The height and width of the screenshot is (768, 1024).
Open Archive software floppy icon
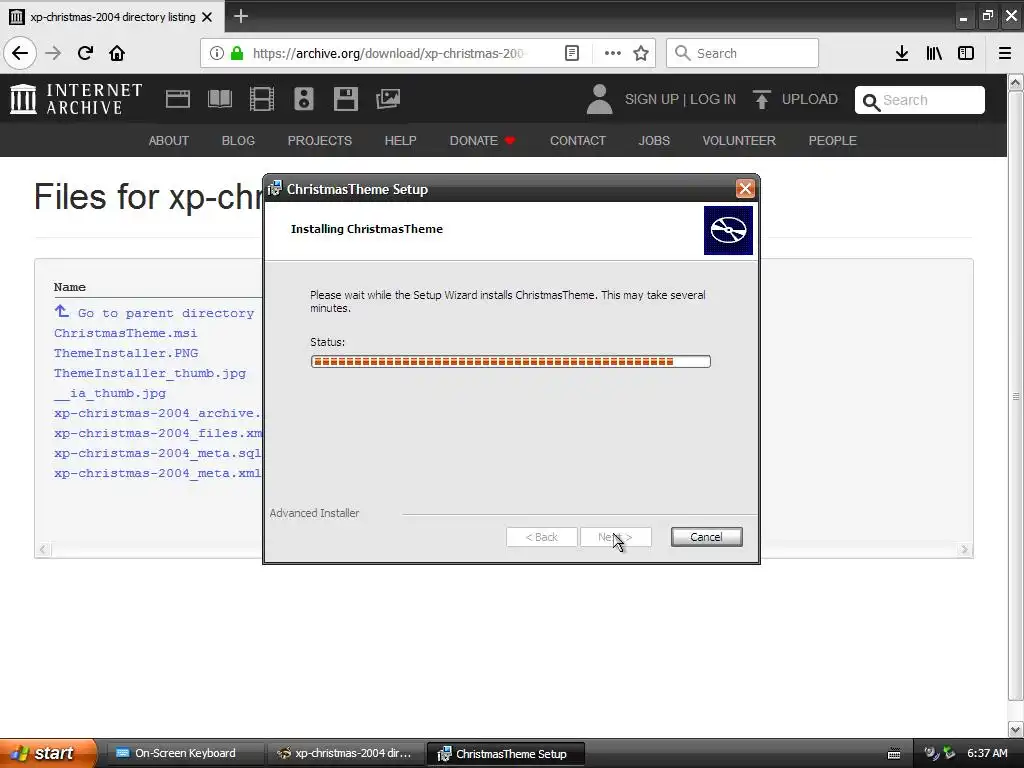[345, 99]
